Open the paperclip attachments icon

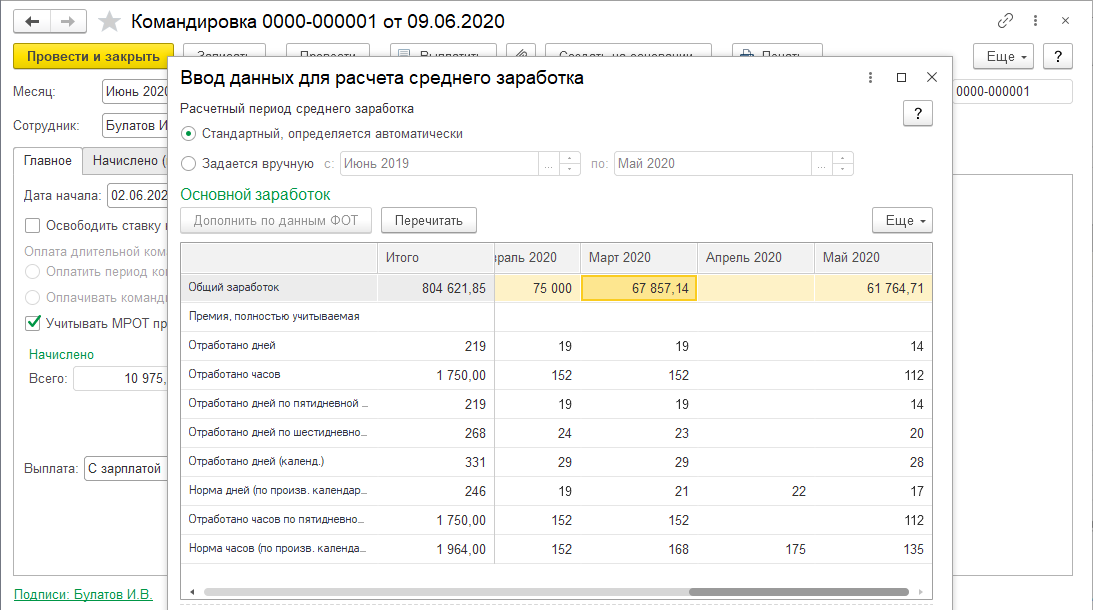521,56
